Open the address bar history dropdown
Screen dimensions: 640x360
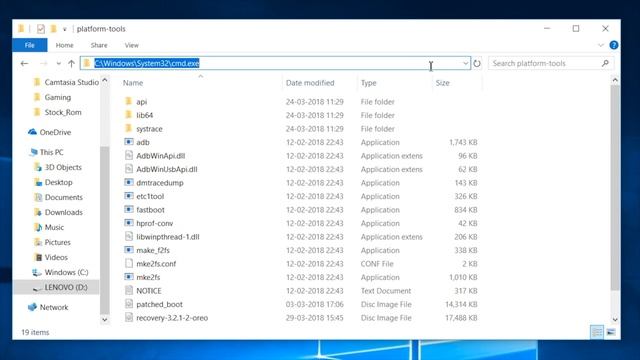tap(465, 63)
